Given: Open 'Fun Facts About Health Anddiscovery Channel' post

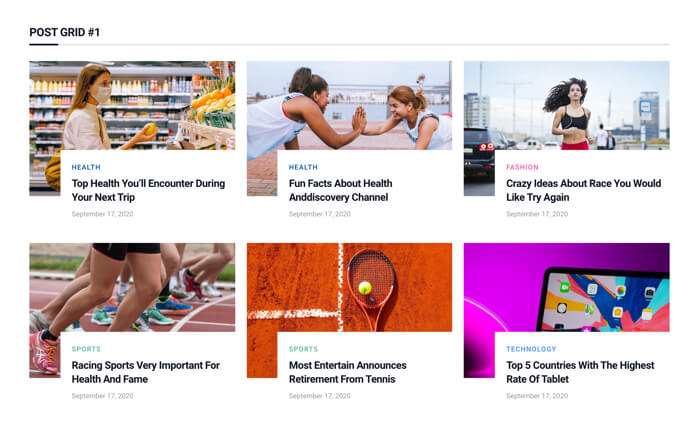Looking at the screenshot, I should point(341,190).
